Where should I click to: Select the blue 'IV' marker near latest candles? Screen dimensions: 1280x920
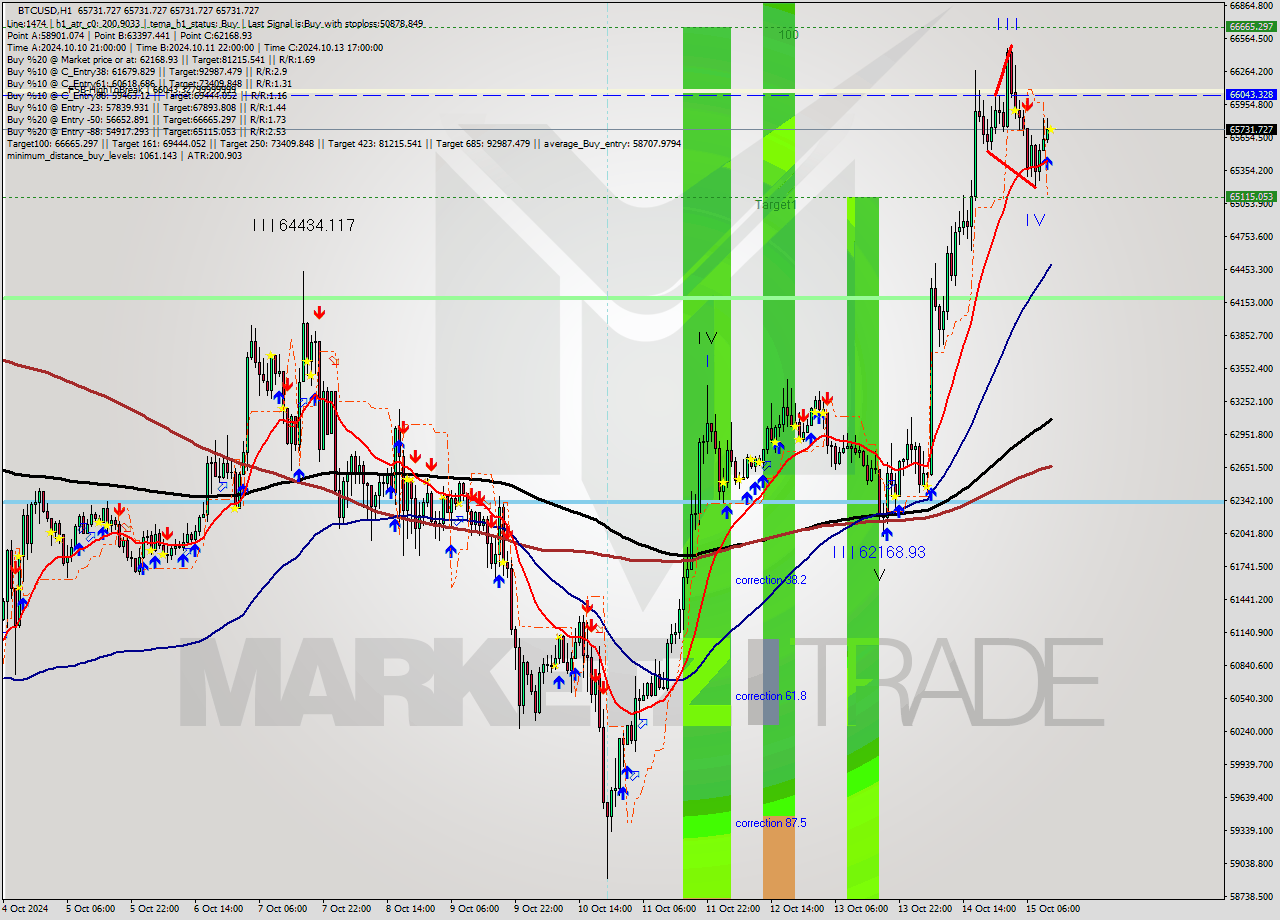[x=1036, y=220]
